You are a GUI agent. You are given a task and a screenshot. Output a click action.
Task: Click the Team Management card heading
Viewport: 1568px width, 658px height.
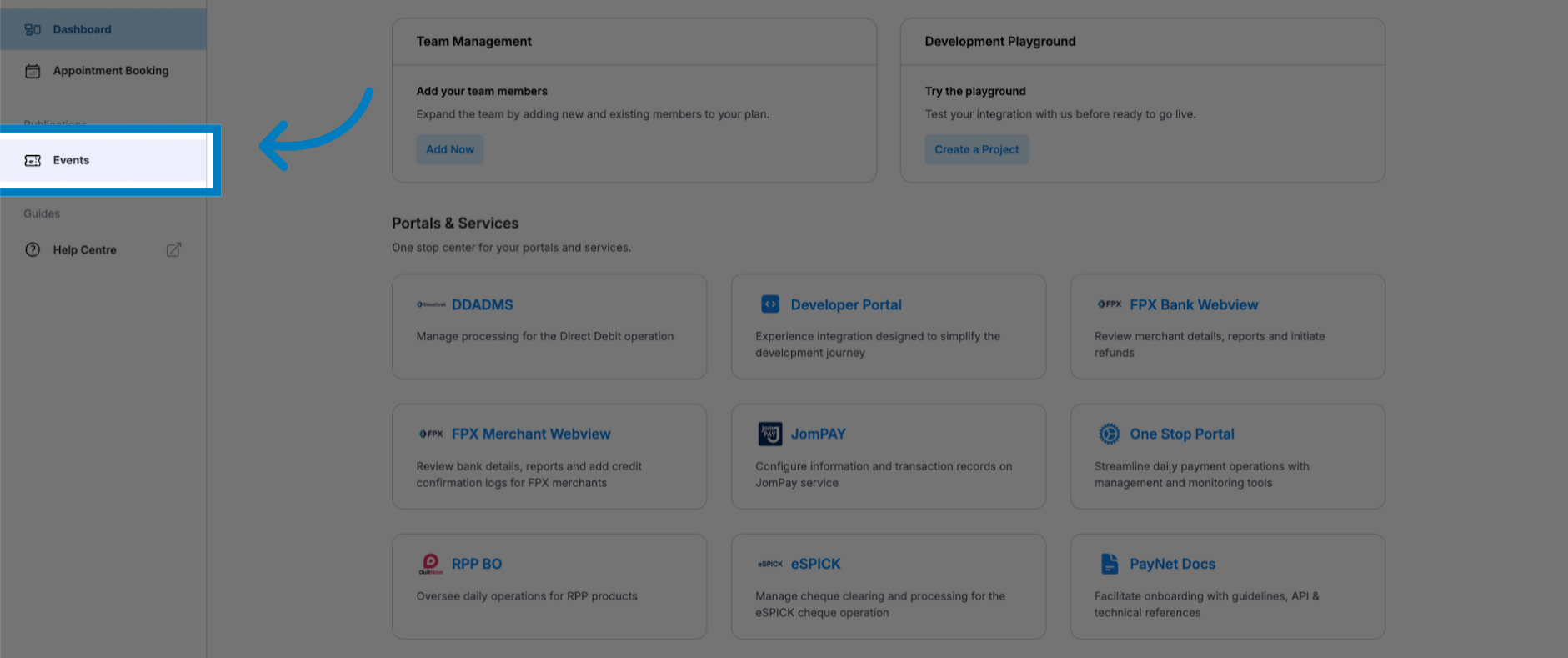[x=473, y=41]
